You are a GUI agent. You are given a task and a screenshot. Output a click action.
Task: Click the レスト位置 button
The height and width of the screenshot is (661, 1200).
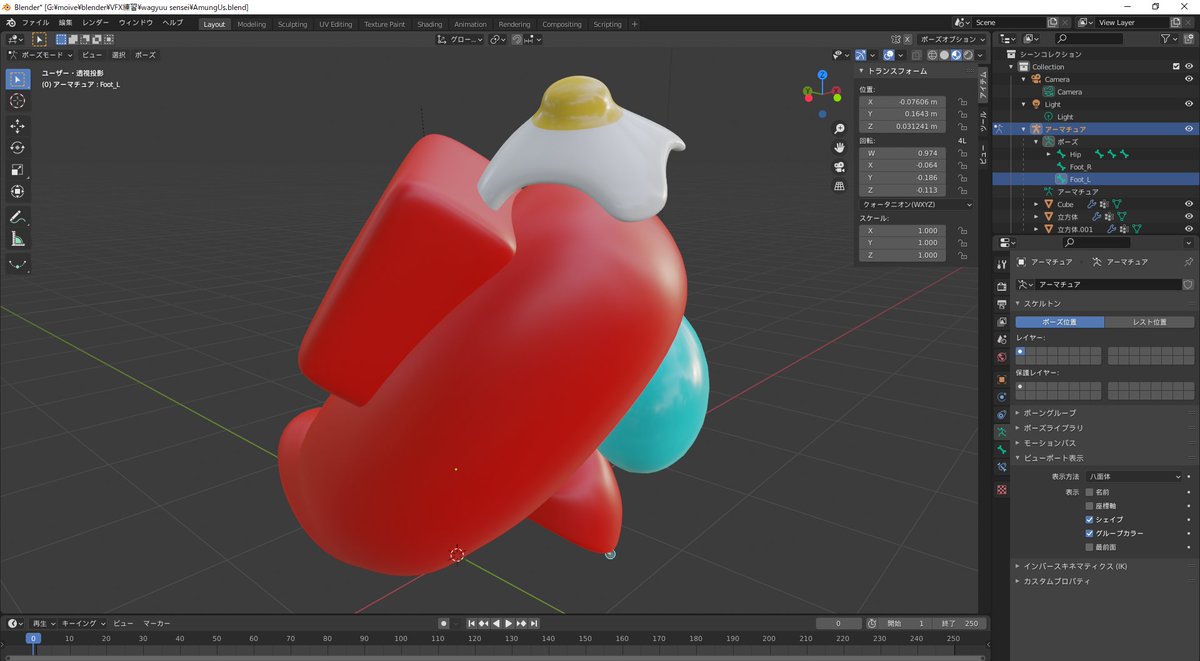click(x=1149, y=322)
